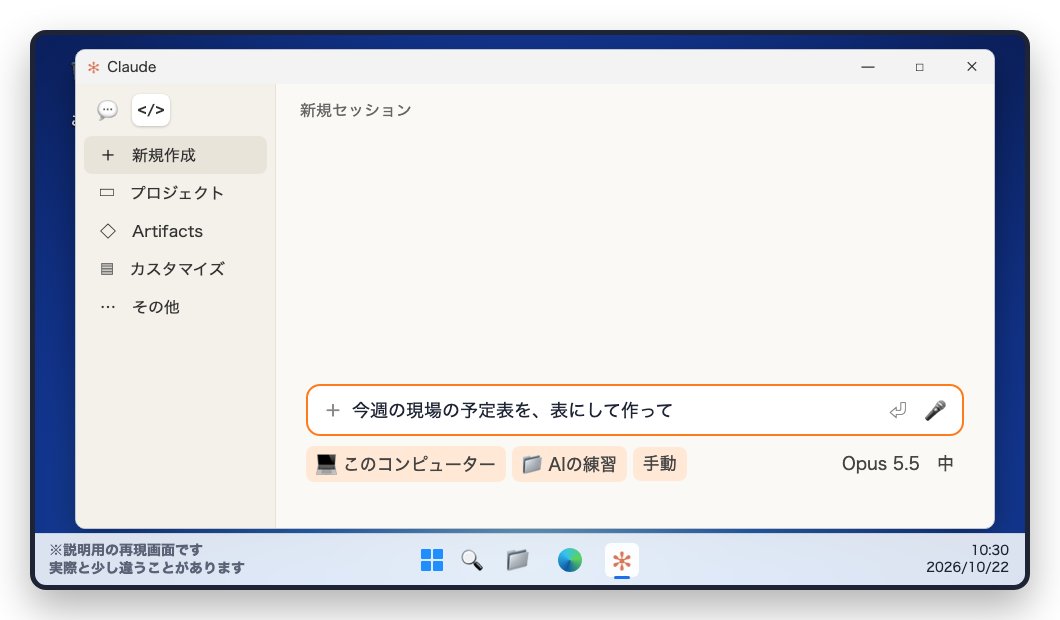Image resolution: width=1060 pixels, height=620 pixels.
Task: Minimize the Claude window
Action: pyautogui.click(x=868, y=67)
